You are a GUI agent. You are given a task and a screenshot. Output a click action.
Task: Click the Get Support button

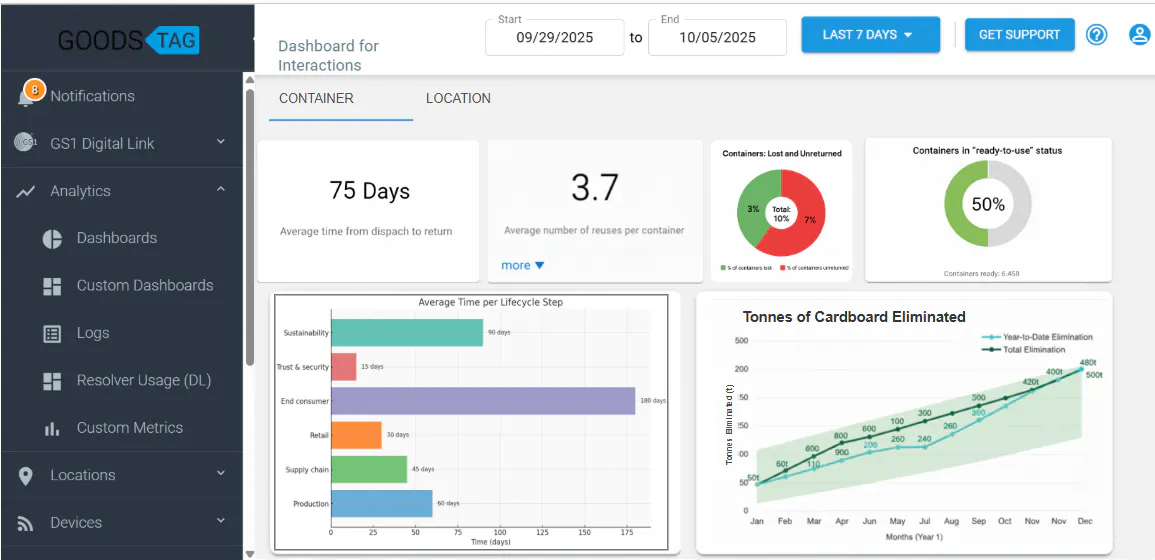click(x=1019, y=35)
